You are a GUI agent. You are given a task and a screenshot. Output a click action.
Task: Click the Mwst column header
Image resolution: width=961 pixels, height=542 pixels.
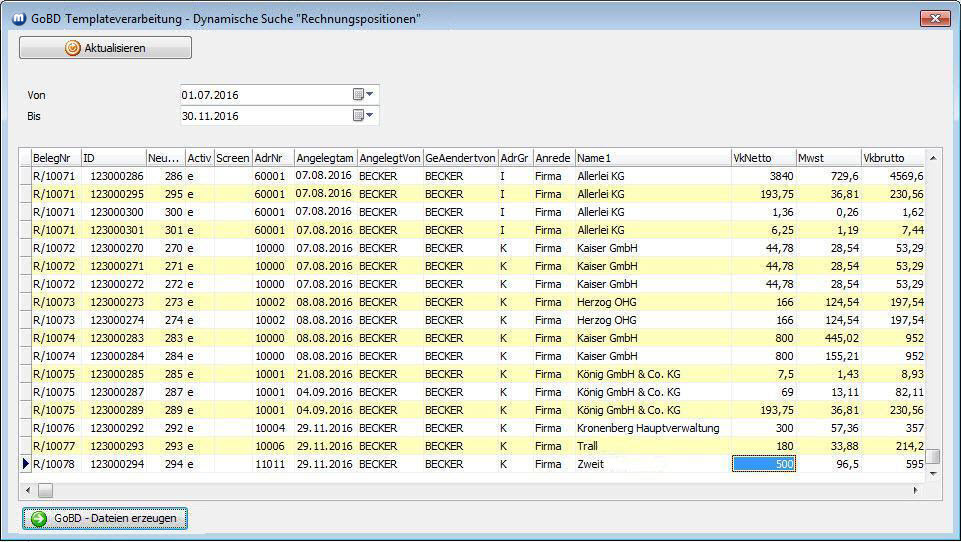pyautogui.click(x=827, y=158)
